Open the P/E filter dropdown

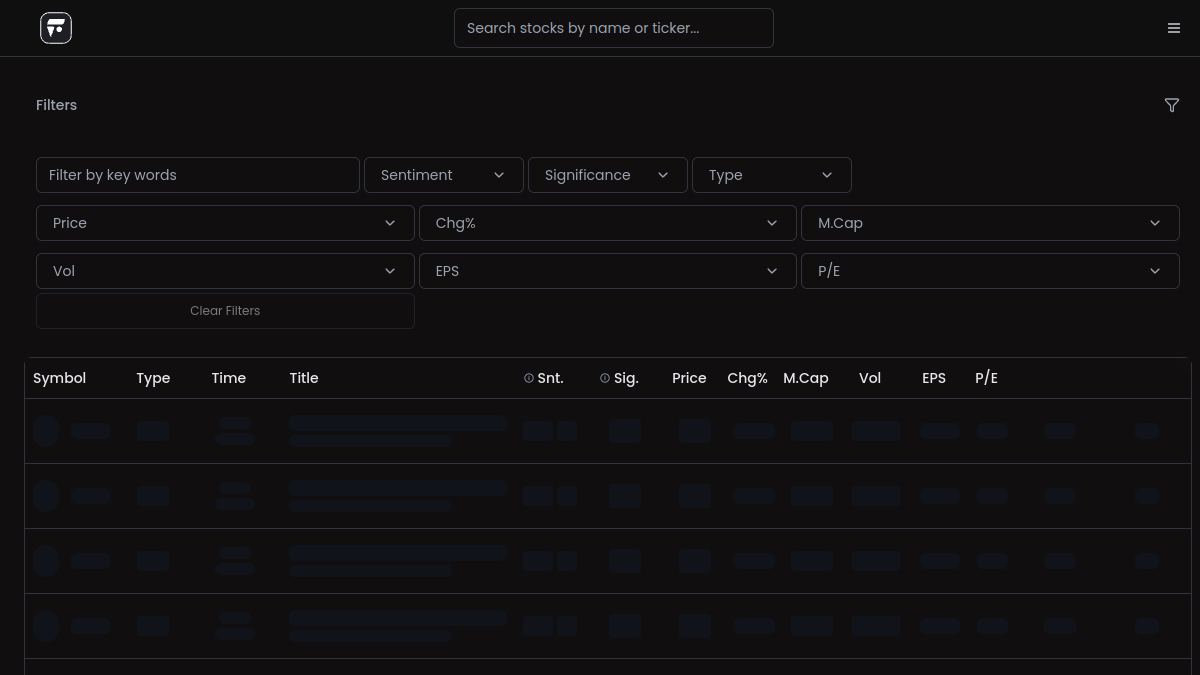click(990, 271)
